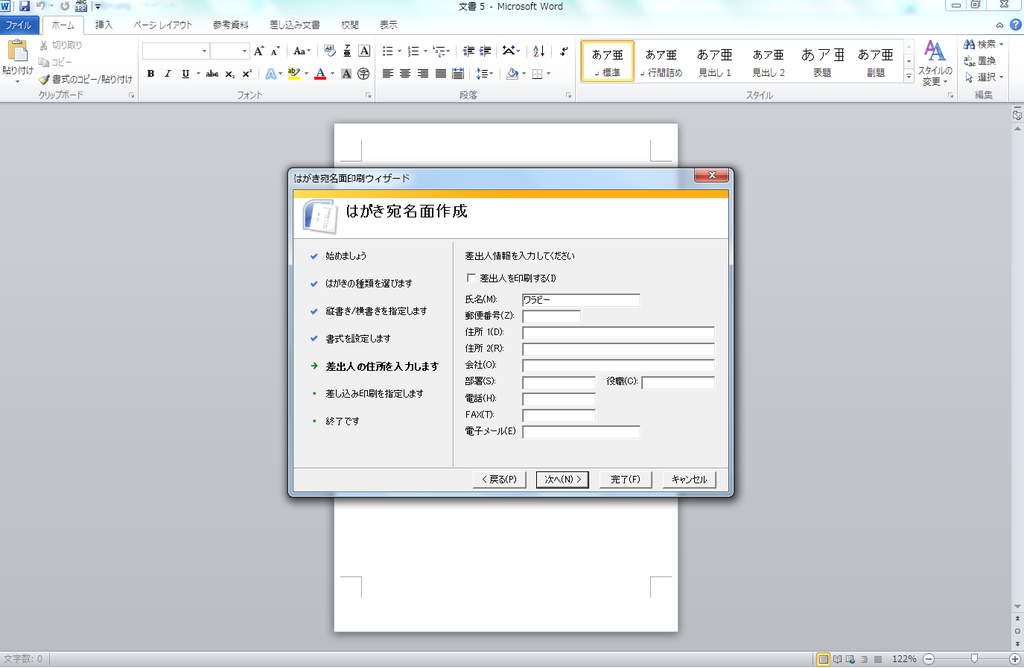Viewport: 1024px width, 668px height.
Task: Click the Paste (貼り付け) clipboard icon
Action: (x=17, y=52)
